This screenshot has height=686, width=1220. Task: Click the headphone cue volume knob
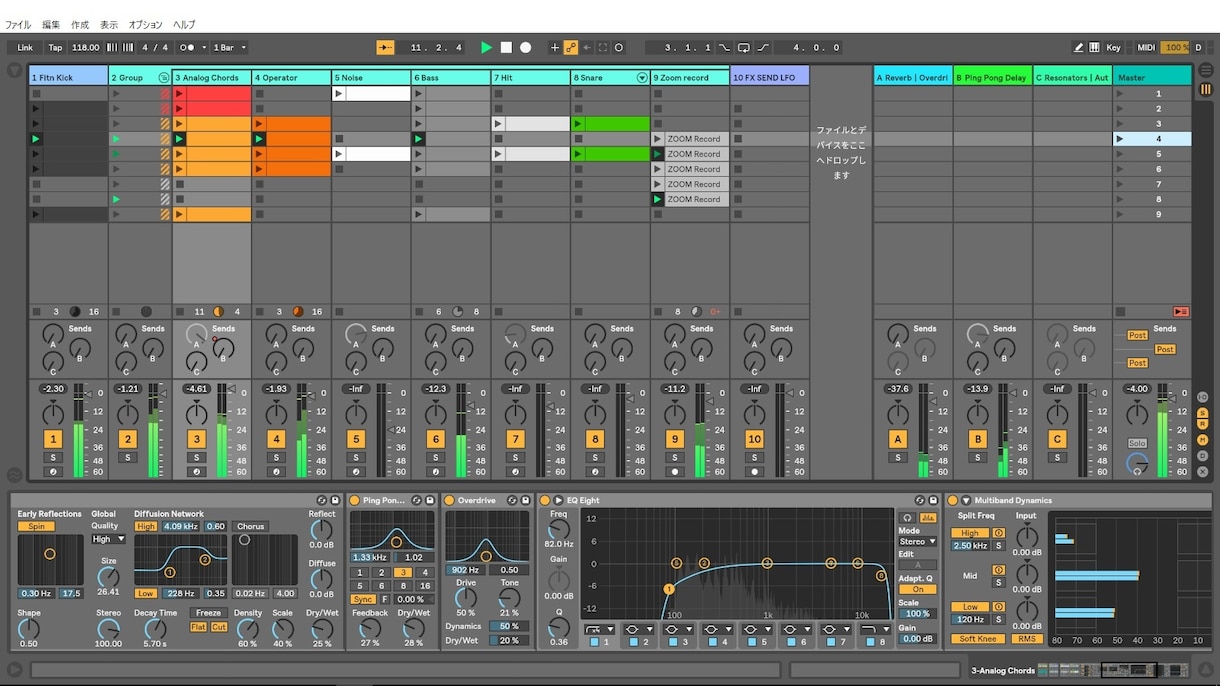1137,463
